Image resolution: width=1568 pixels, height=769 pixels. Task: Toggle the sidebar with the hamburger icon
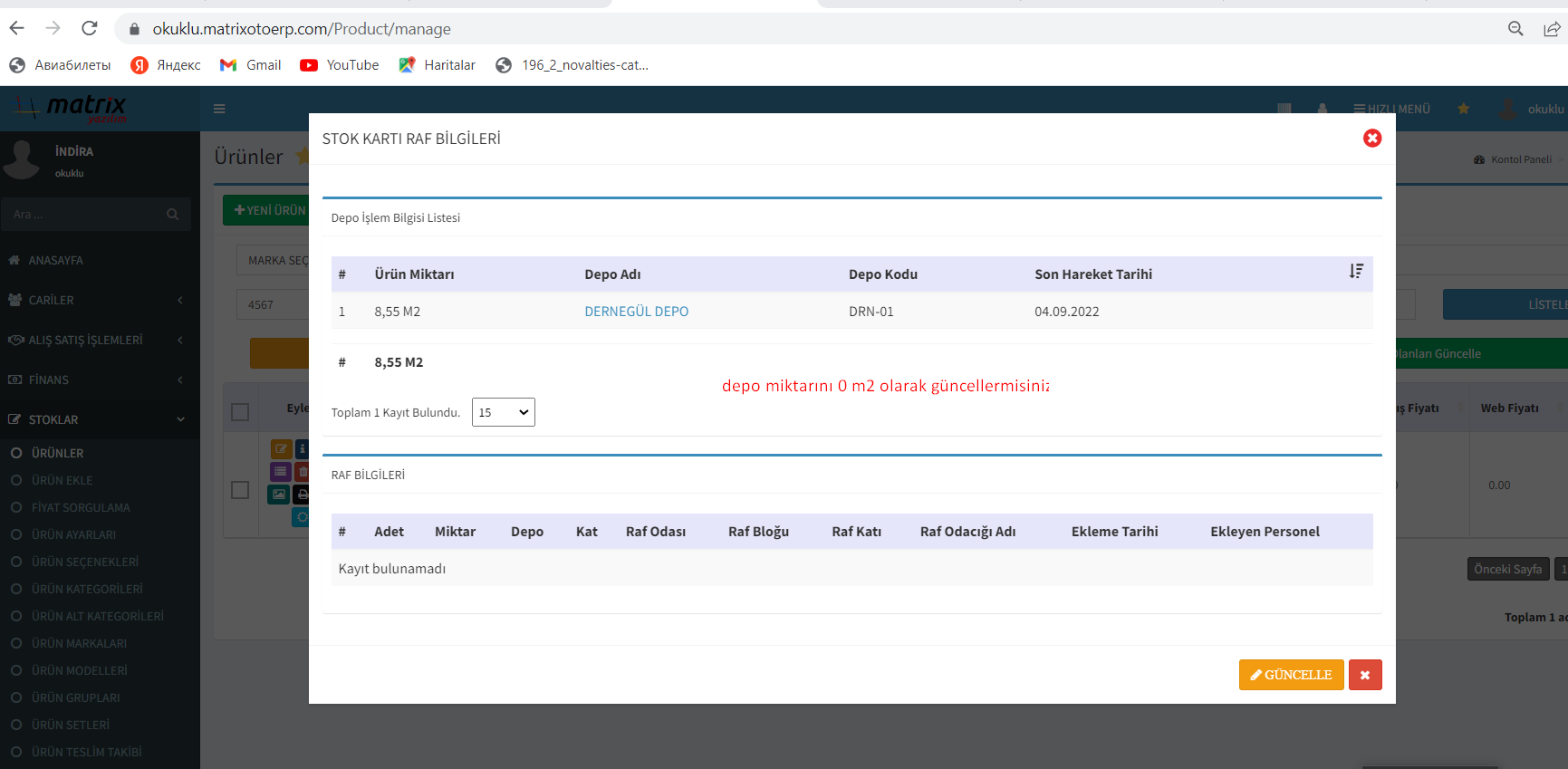219,109
